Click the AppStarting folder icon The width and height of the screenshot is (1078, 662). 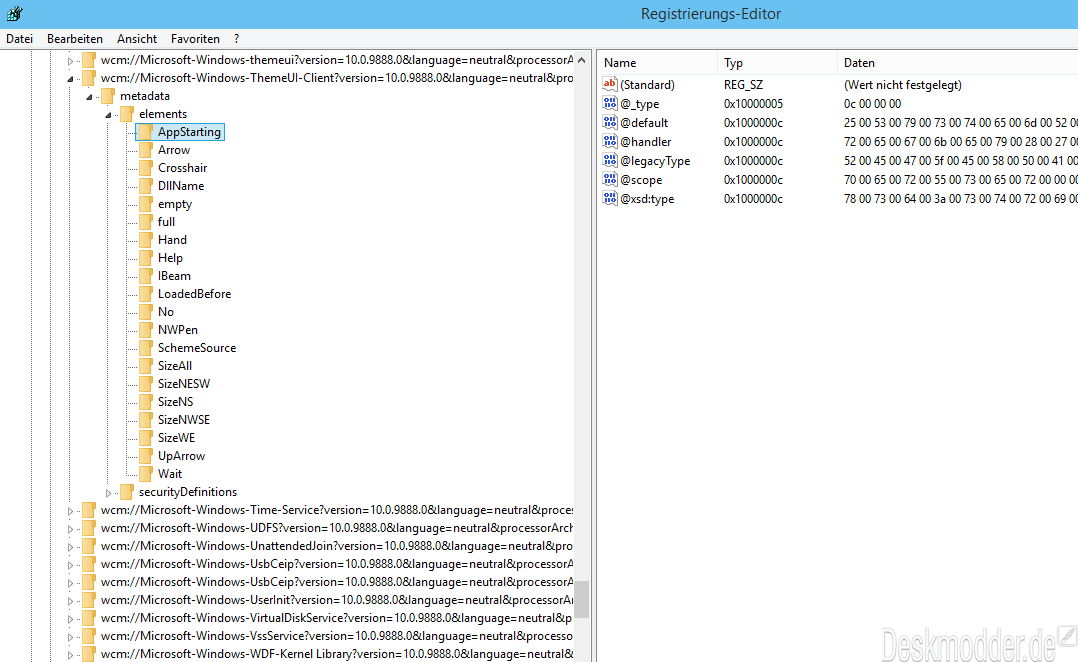tap(146, 132)
